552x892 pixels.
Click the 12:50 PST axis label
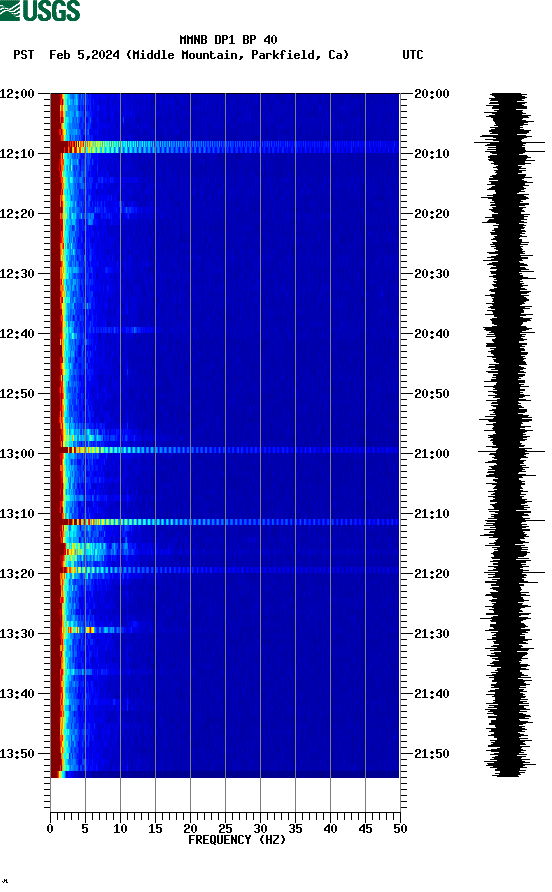click(x=17, y=394)
